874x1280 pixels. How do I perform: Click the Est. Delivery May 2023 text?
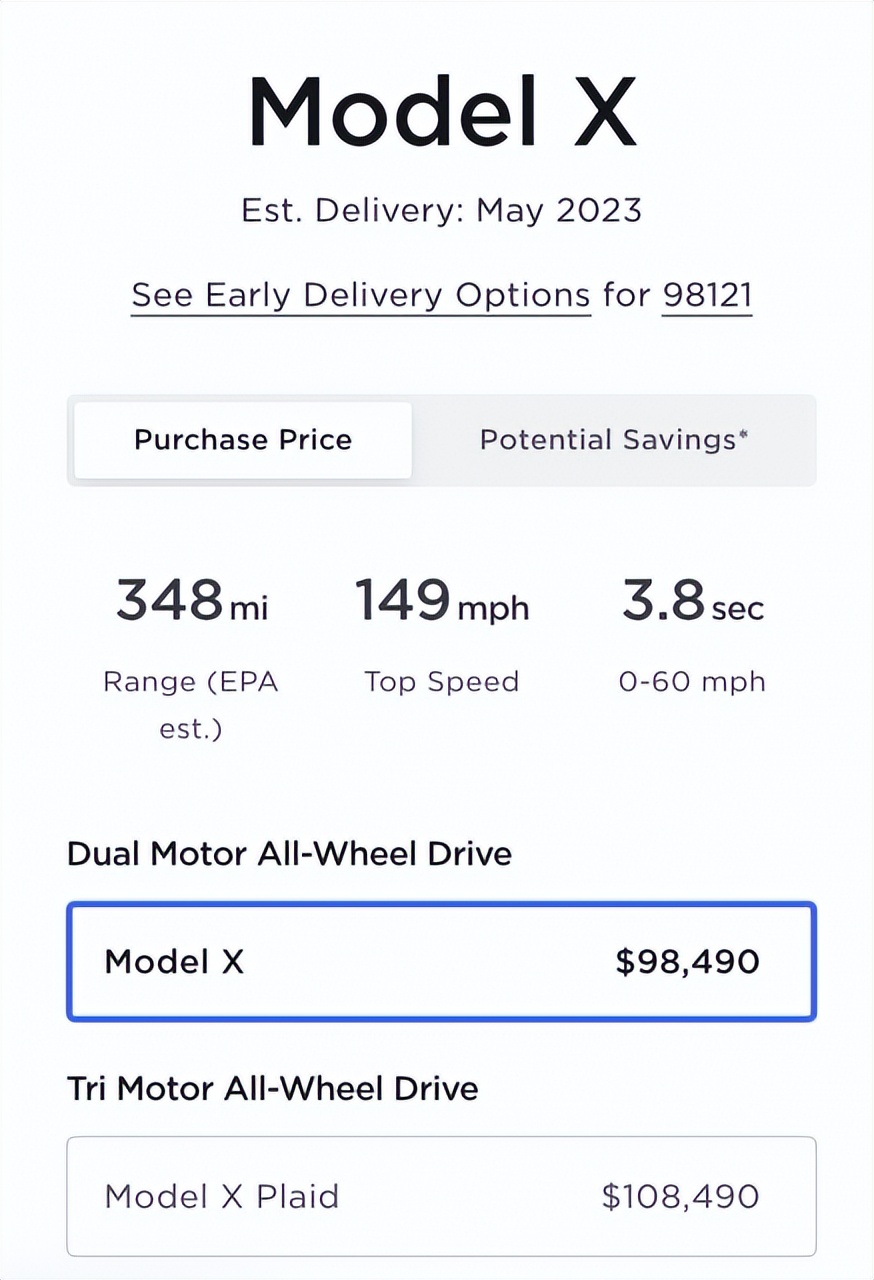[441, 211]
